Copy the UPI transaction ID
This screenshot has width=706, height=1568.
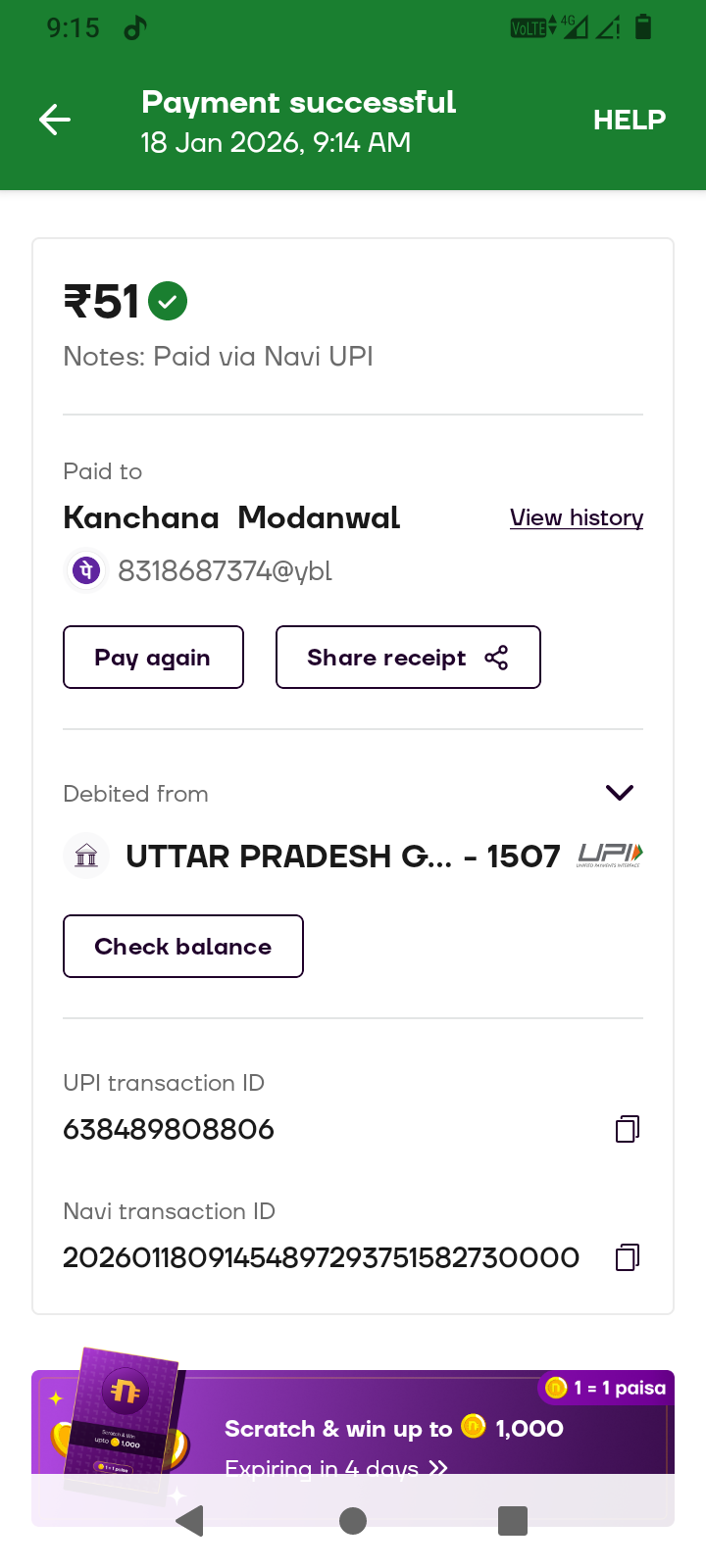click(627, 1129)
